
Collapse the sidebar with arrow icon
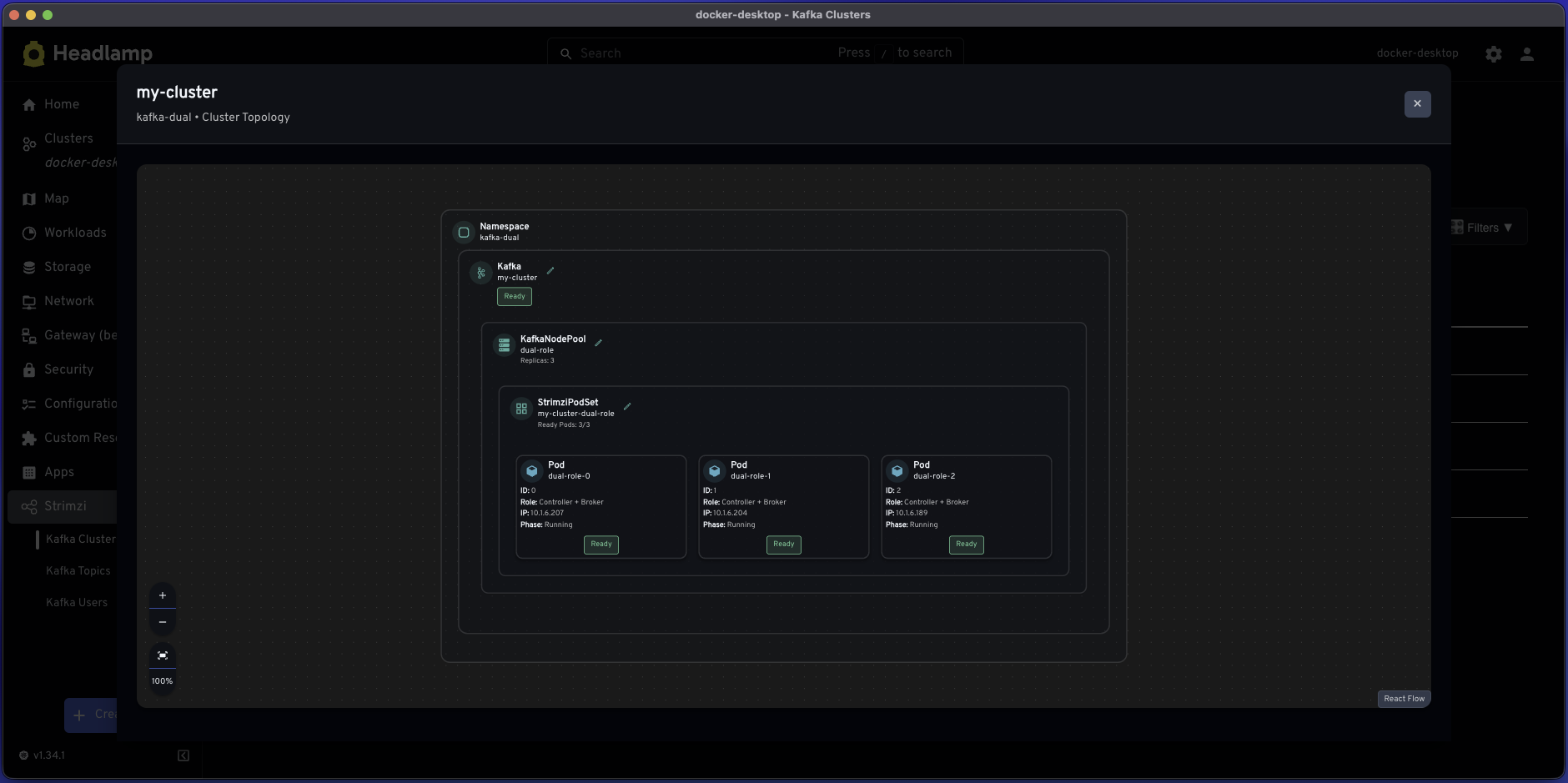coord(183,755)
